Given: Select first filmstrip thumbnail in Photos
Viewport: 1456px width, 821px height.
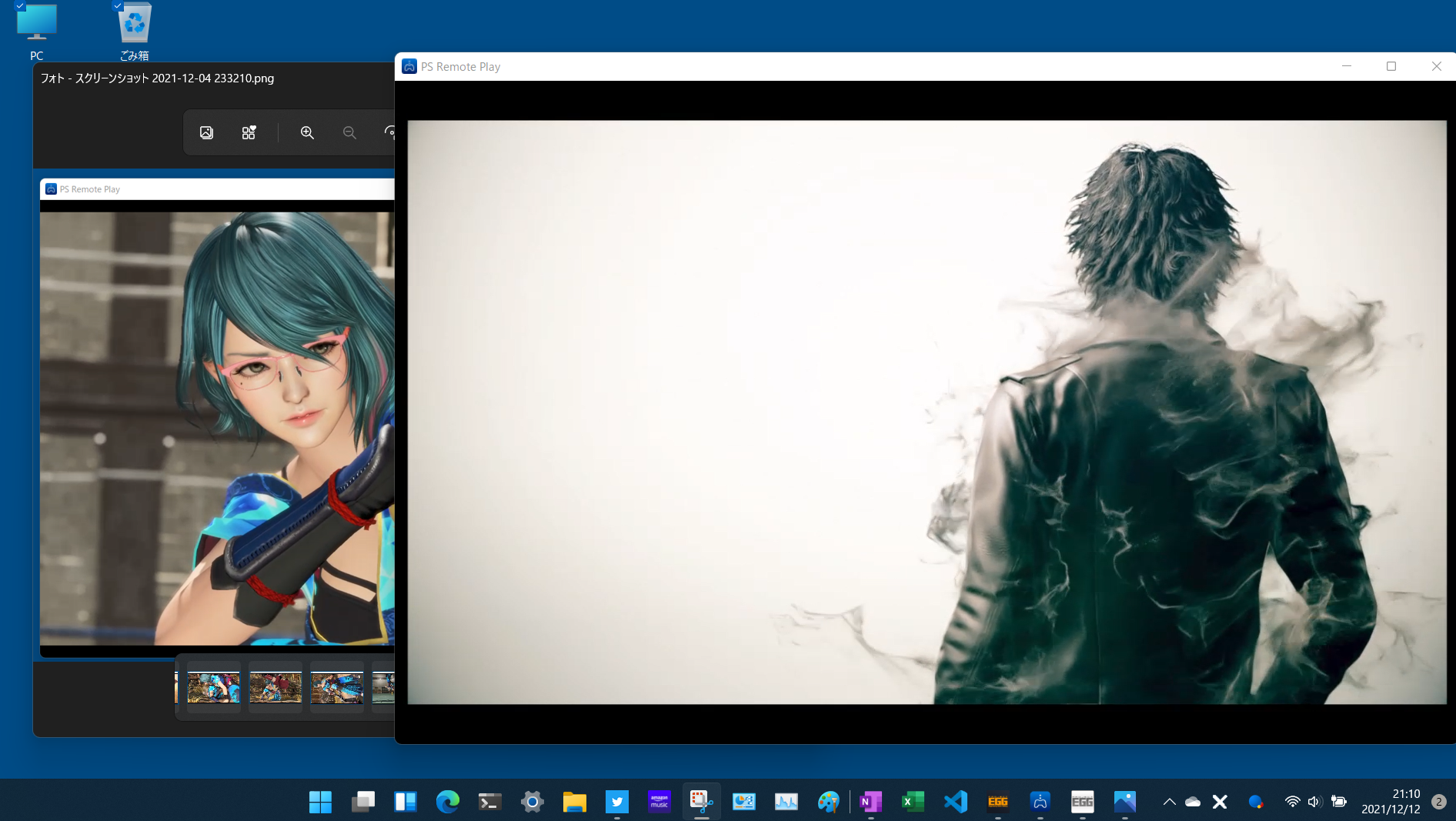Looking at the screenshot, I should (x=214, y=687).
